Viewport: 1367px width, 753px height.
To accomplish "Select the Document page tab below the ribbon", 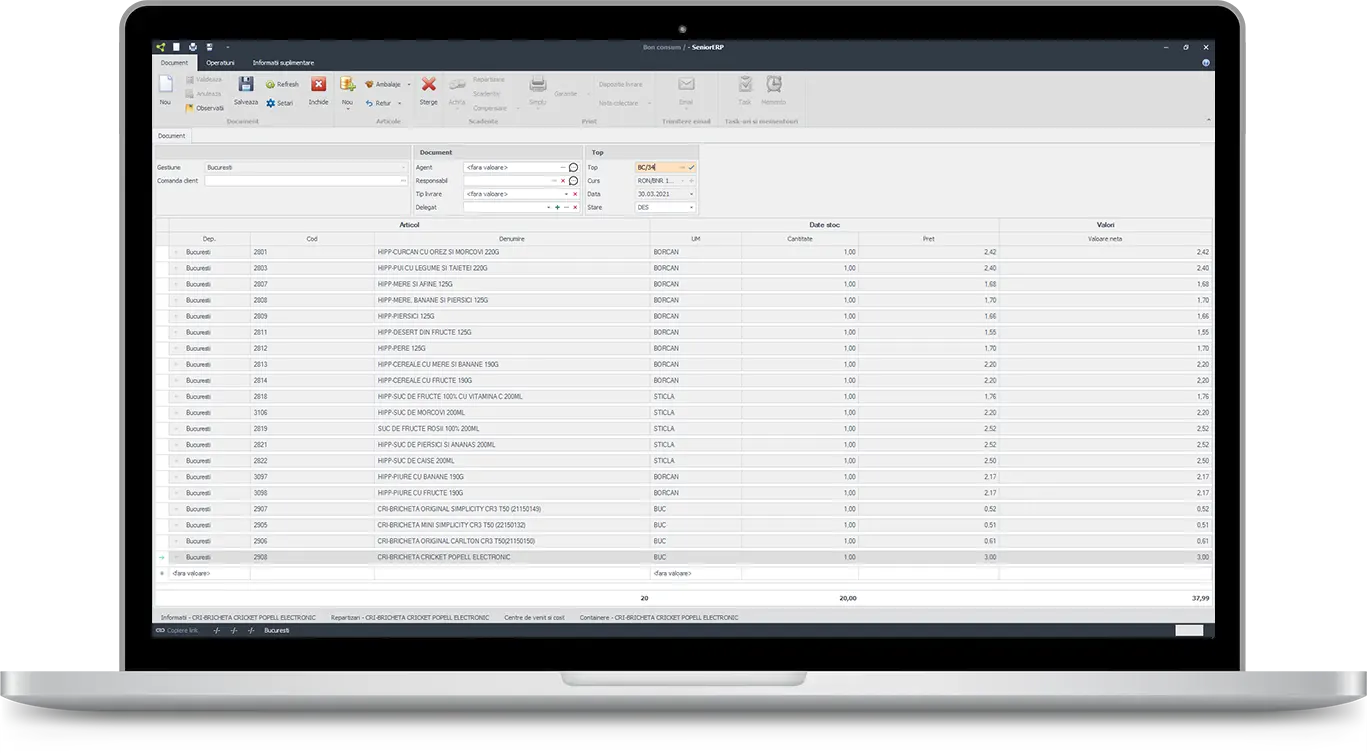I will pyautogui.click(x=171, y=136).
